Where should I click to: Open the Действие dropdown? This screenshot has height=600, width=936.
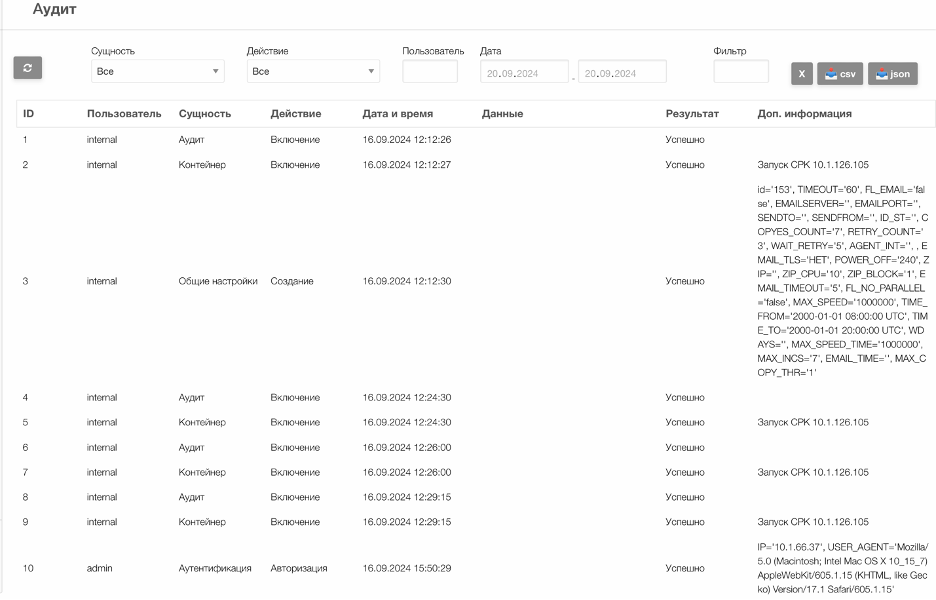click(313, 71)
